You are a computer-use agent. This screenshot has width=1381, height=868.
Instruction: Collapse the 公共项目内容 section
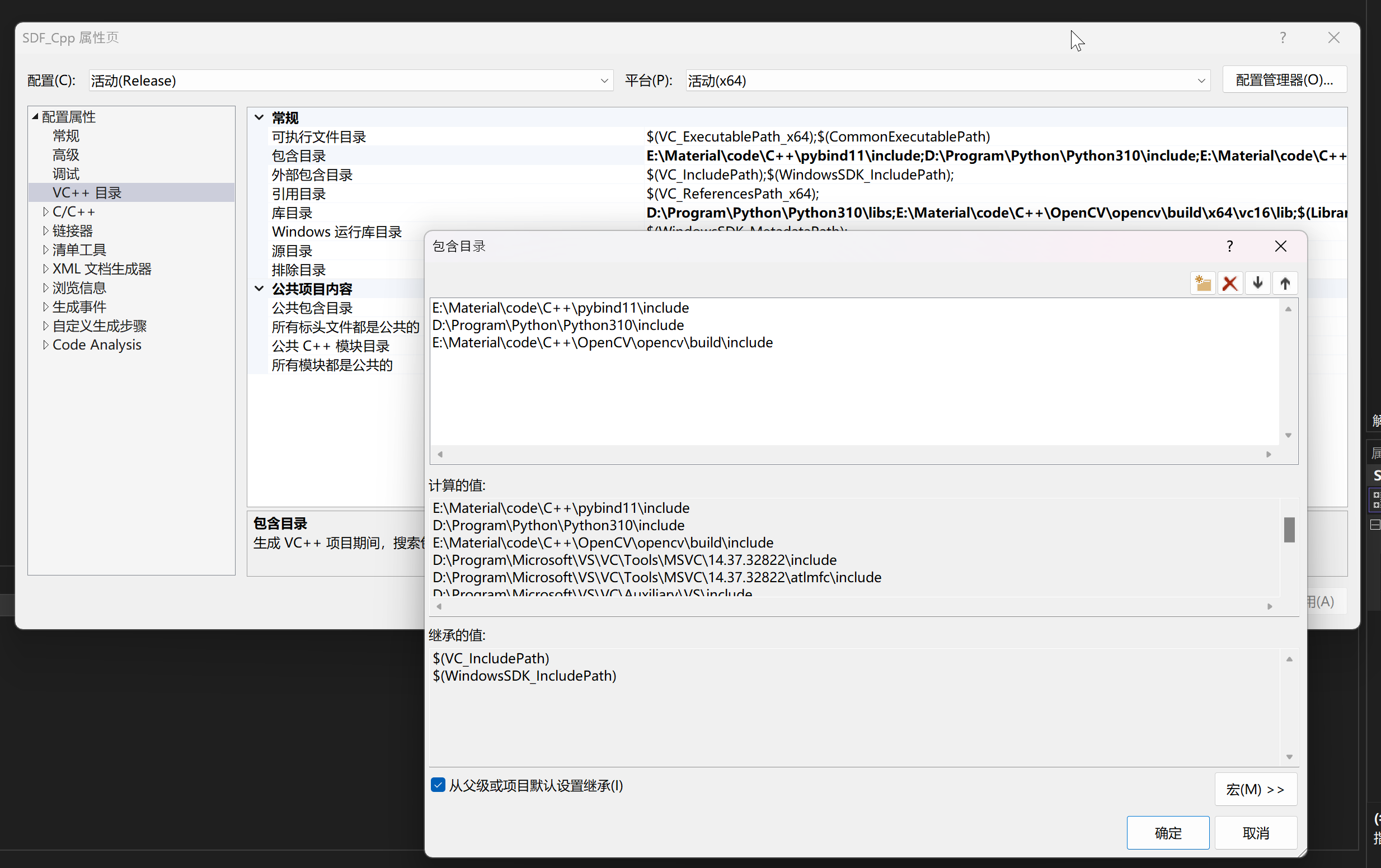pos(259,289)
